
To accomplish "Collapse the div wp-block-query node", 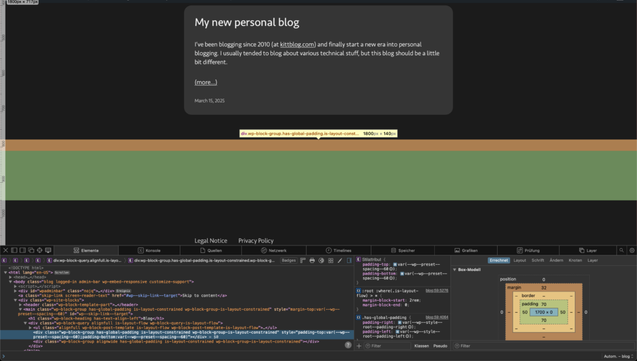I will (x=25, y=323).
